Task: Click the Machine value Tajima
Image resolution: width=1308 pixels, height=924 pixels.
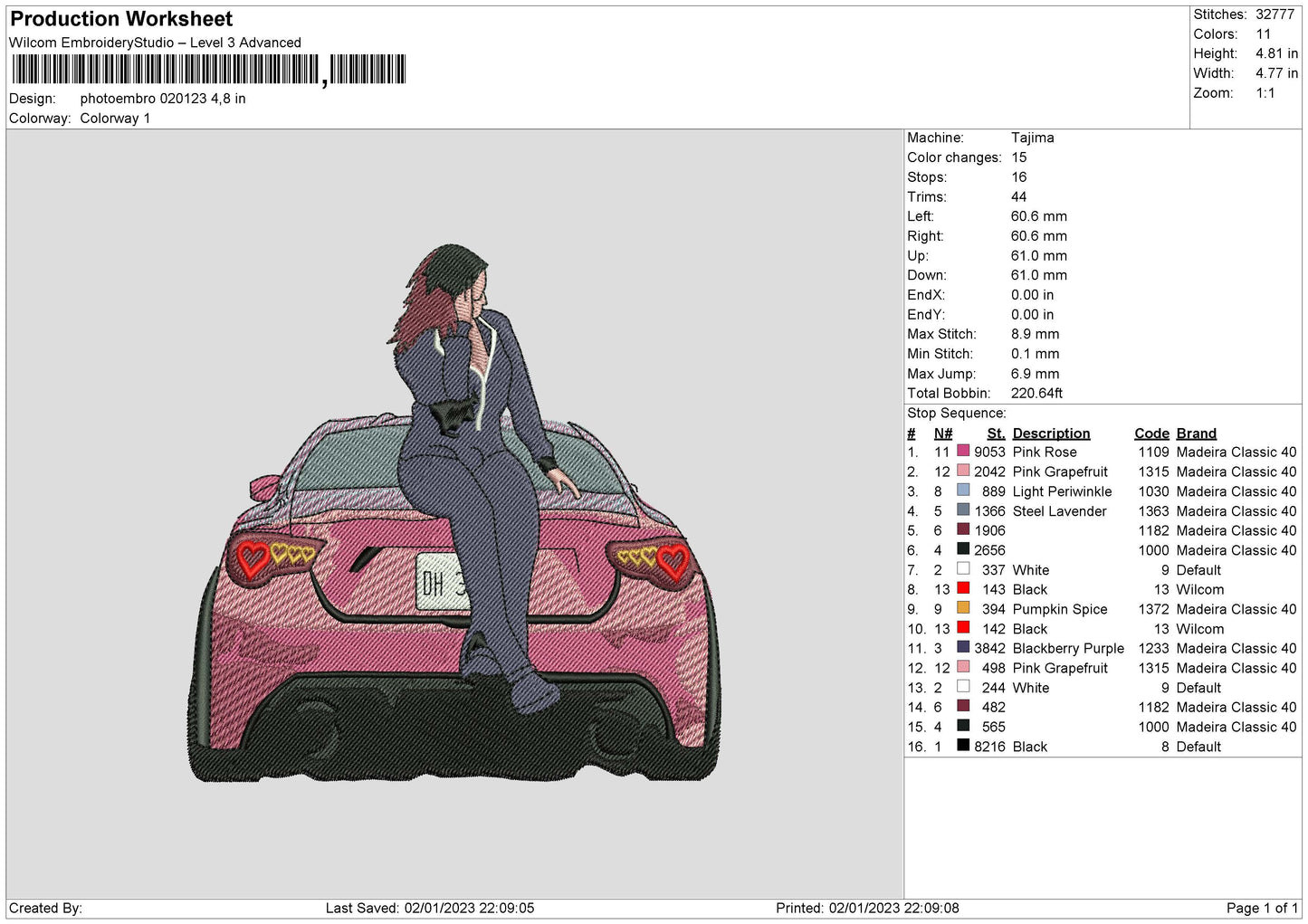Action: (x=1032, y=138)
